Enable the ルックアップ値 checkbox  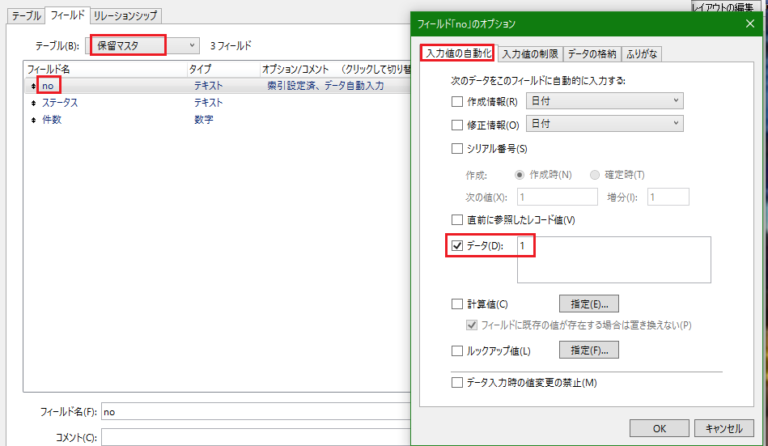457,351
